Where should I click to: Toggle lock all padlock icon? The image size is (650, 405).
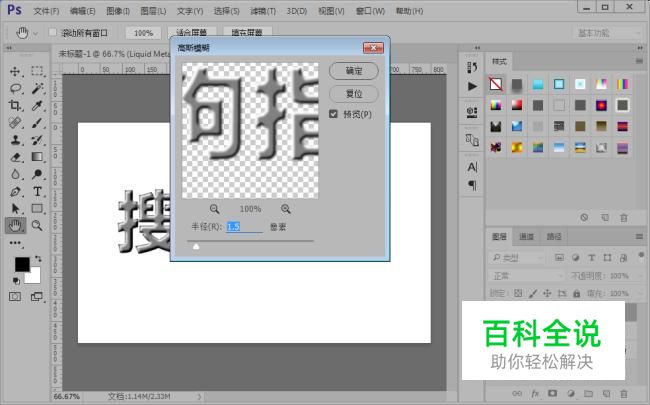tap(576, 293)
